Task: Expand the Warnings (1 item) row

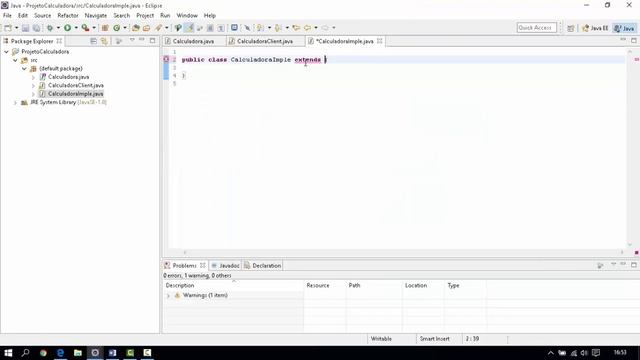Action: click(x=168, y=296)
